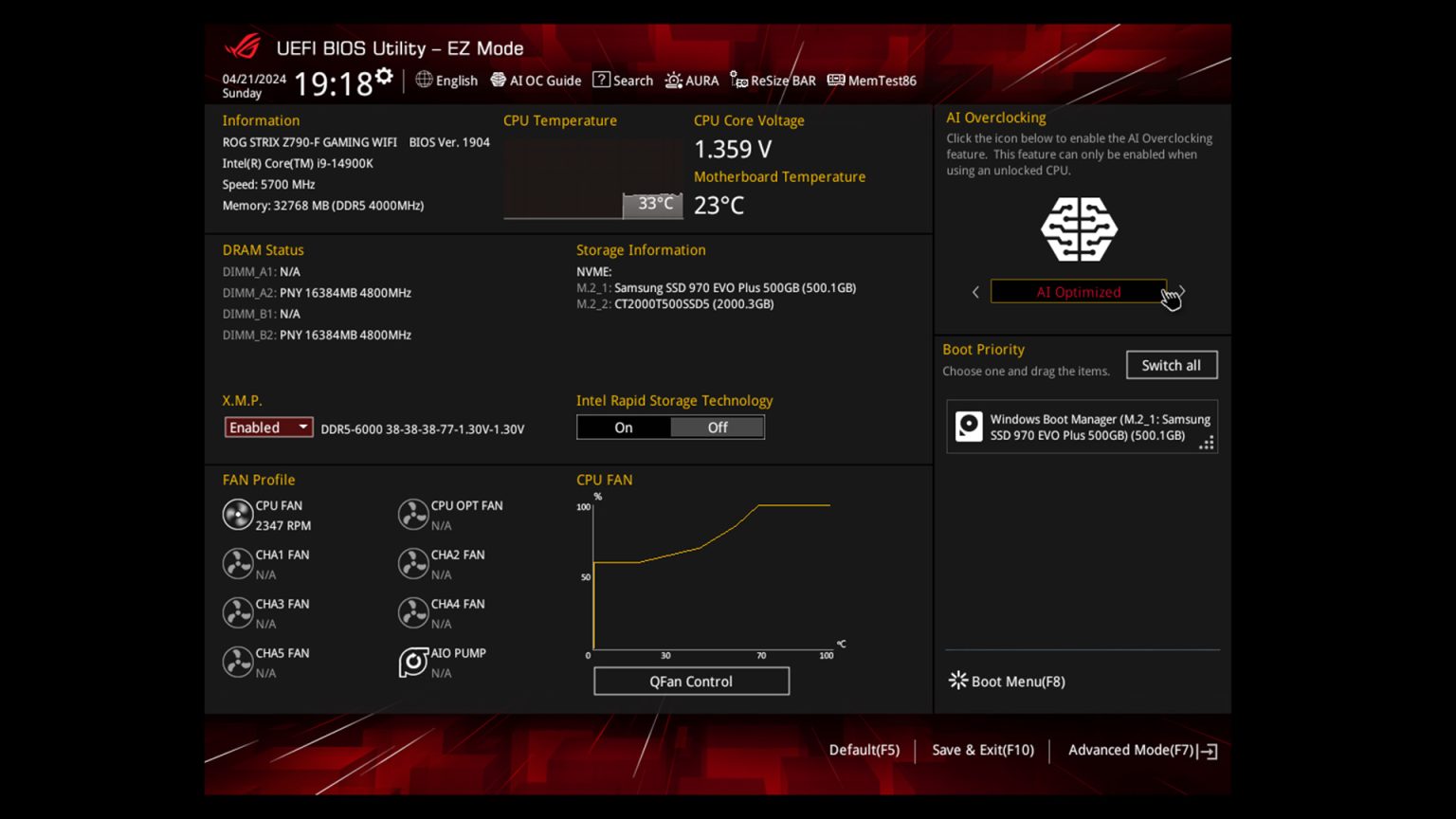1456x819 pixels.
Task: Click the date 04/21/2024
Action: [254, 79]
